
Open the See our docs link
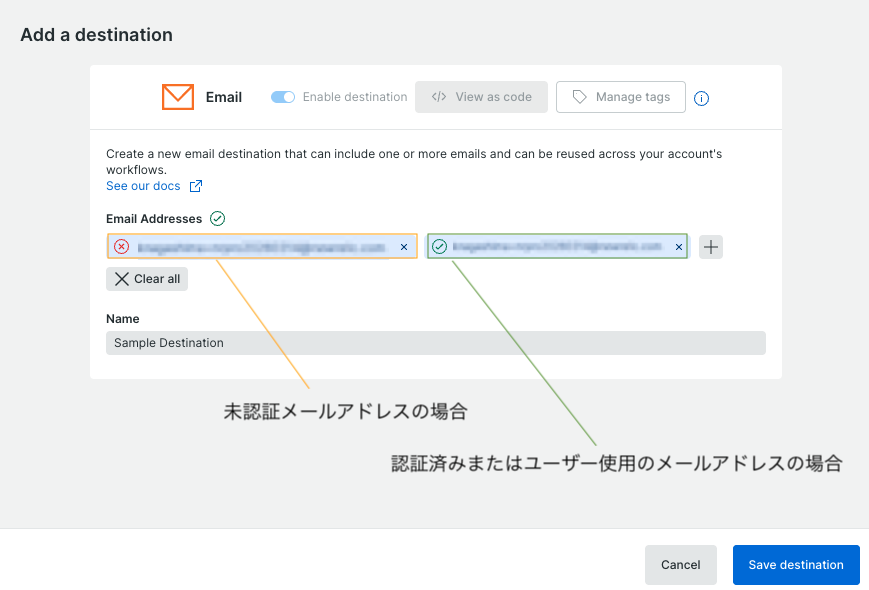[143, 186]
